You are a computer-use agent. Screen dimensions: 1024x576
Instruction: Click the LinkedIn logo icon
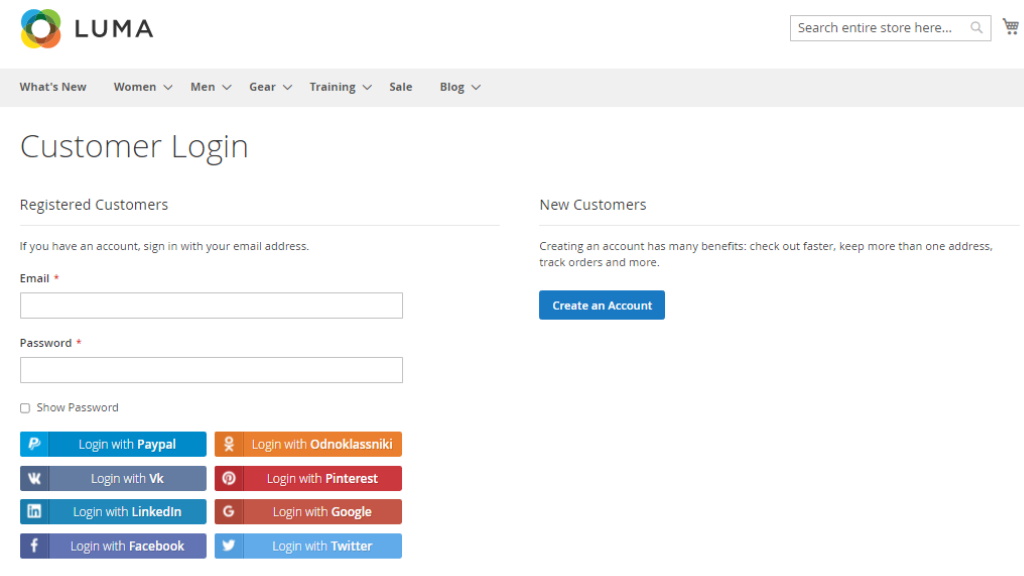[x=34, y=511]
